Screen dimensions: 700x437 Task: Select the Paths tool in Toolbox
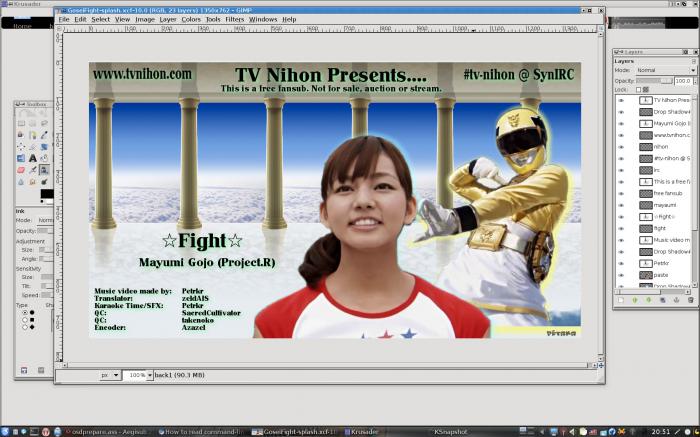32,135
